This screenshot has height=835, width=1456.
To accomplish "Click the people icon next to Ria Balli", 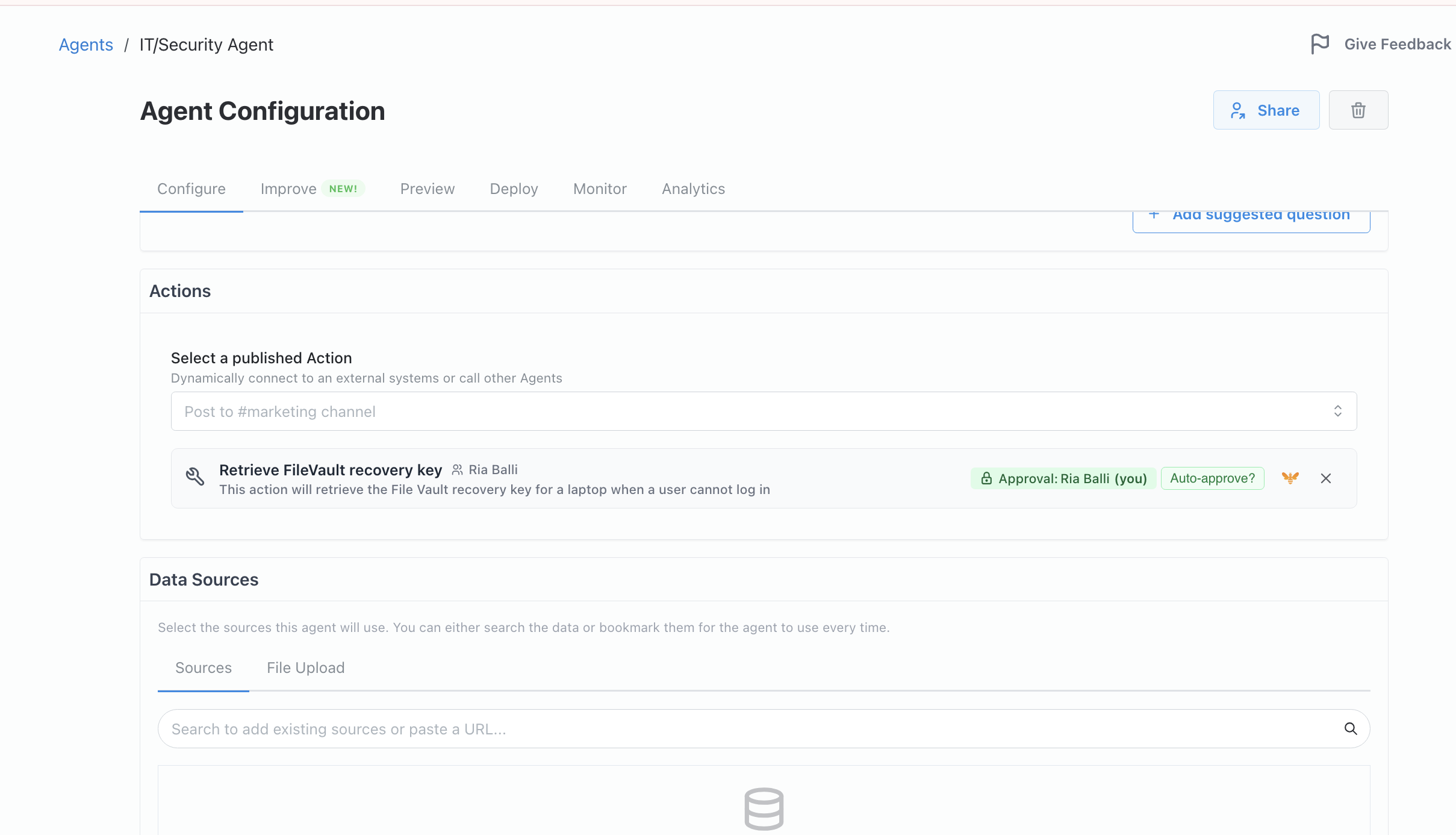I will 458,469.
